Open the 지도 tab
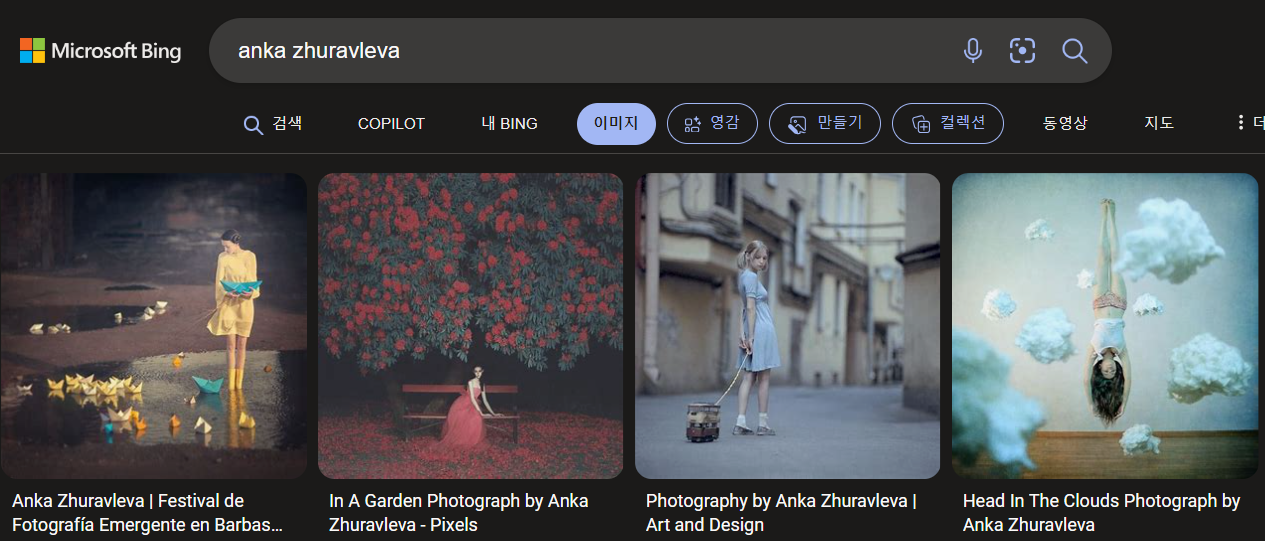 (1159, 124)
